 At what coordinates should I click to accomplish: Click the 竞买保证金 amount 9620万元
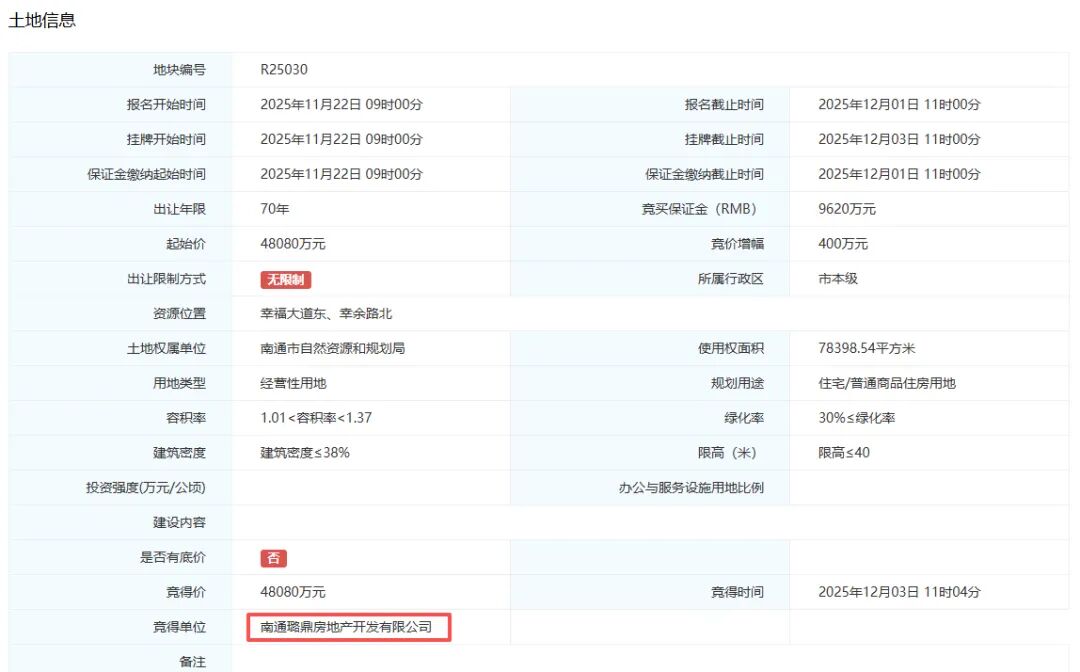[x=852, y=209]
